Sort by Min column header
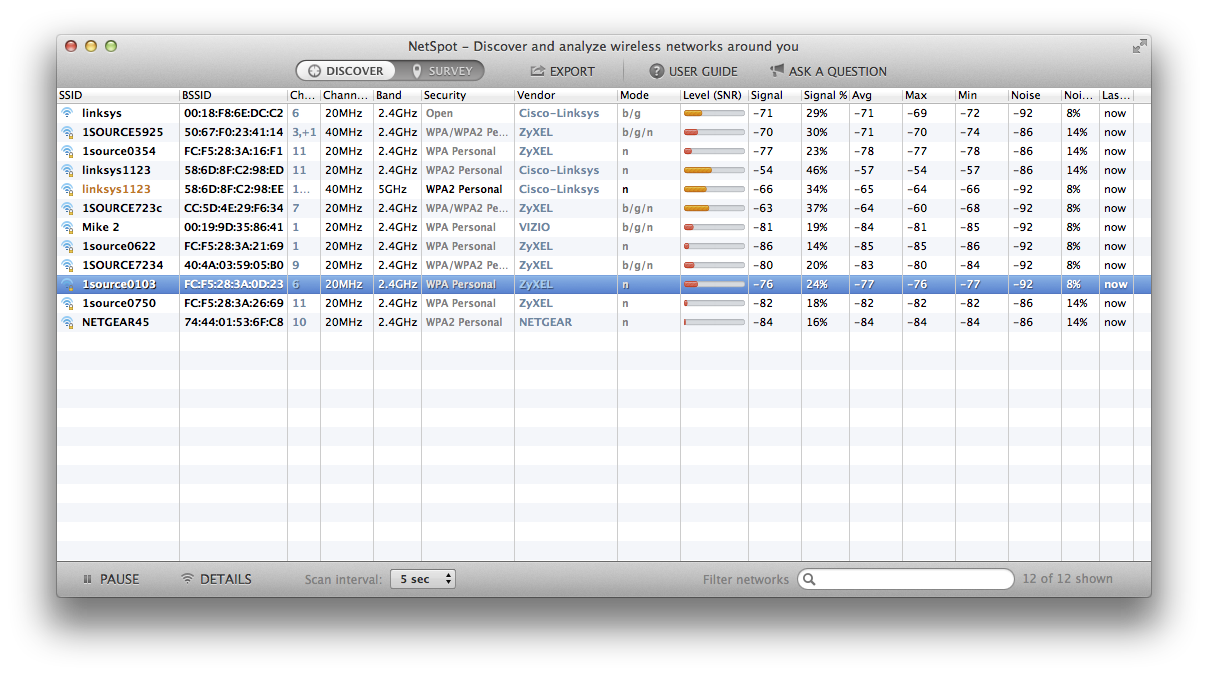The width and height of the screenshot is (1208, 676). pos(982,95)
